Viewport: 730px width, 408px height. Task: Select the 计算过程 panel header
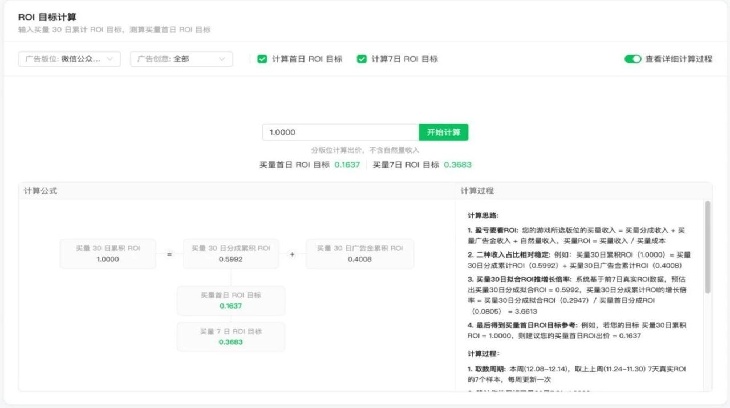point(478,190)
